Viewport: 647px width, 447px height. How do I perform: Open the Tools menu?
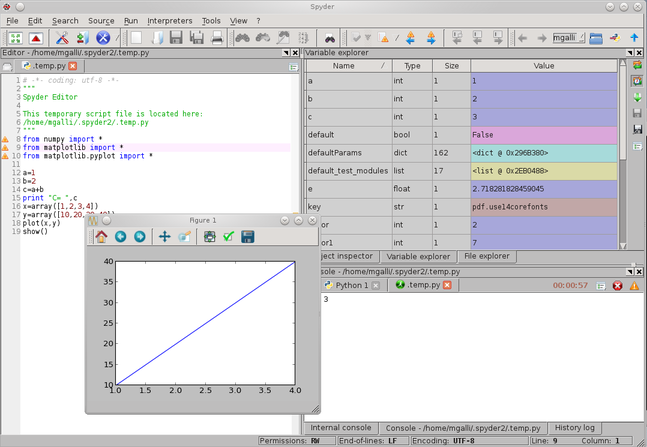(x=211, y=21)
